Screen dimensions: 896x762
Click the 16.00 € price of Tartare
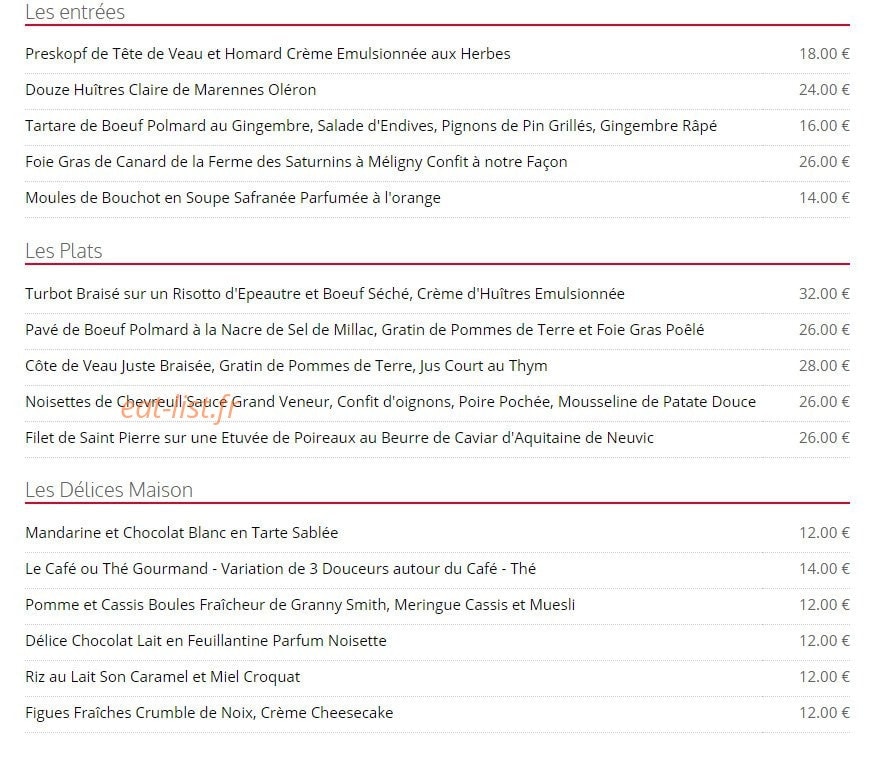click(x=824, y=126)
